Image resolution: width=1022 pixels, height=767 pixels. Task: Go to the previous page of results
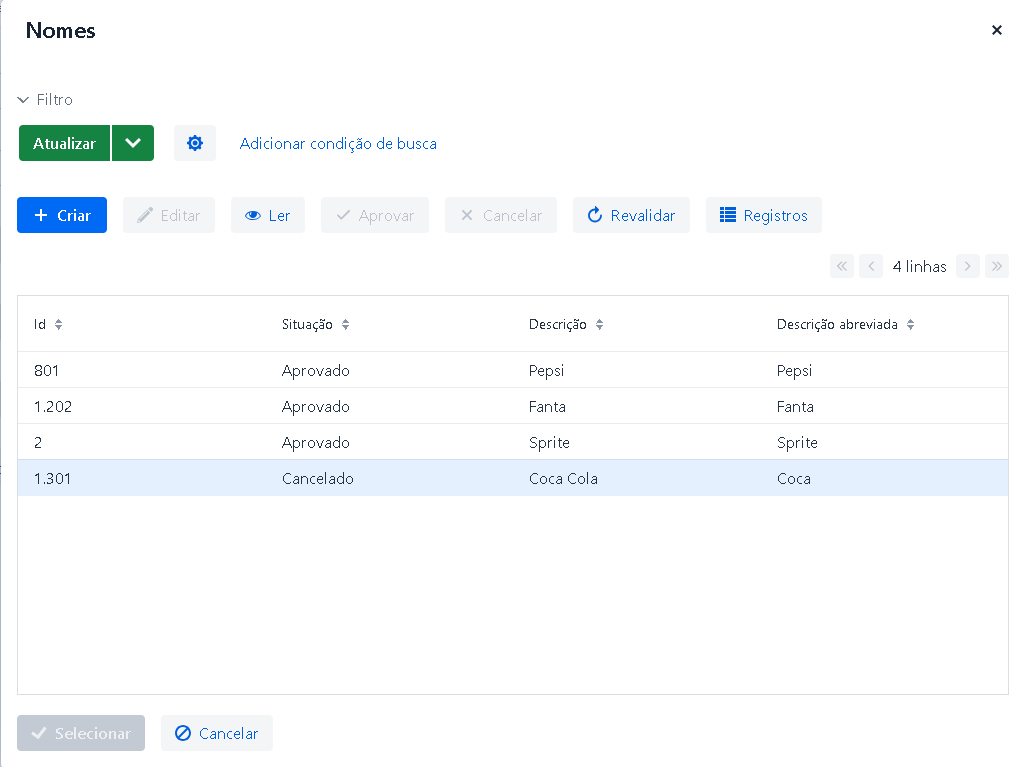point(871,266)
